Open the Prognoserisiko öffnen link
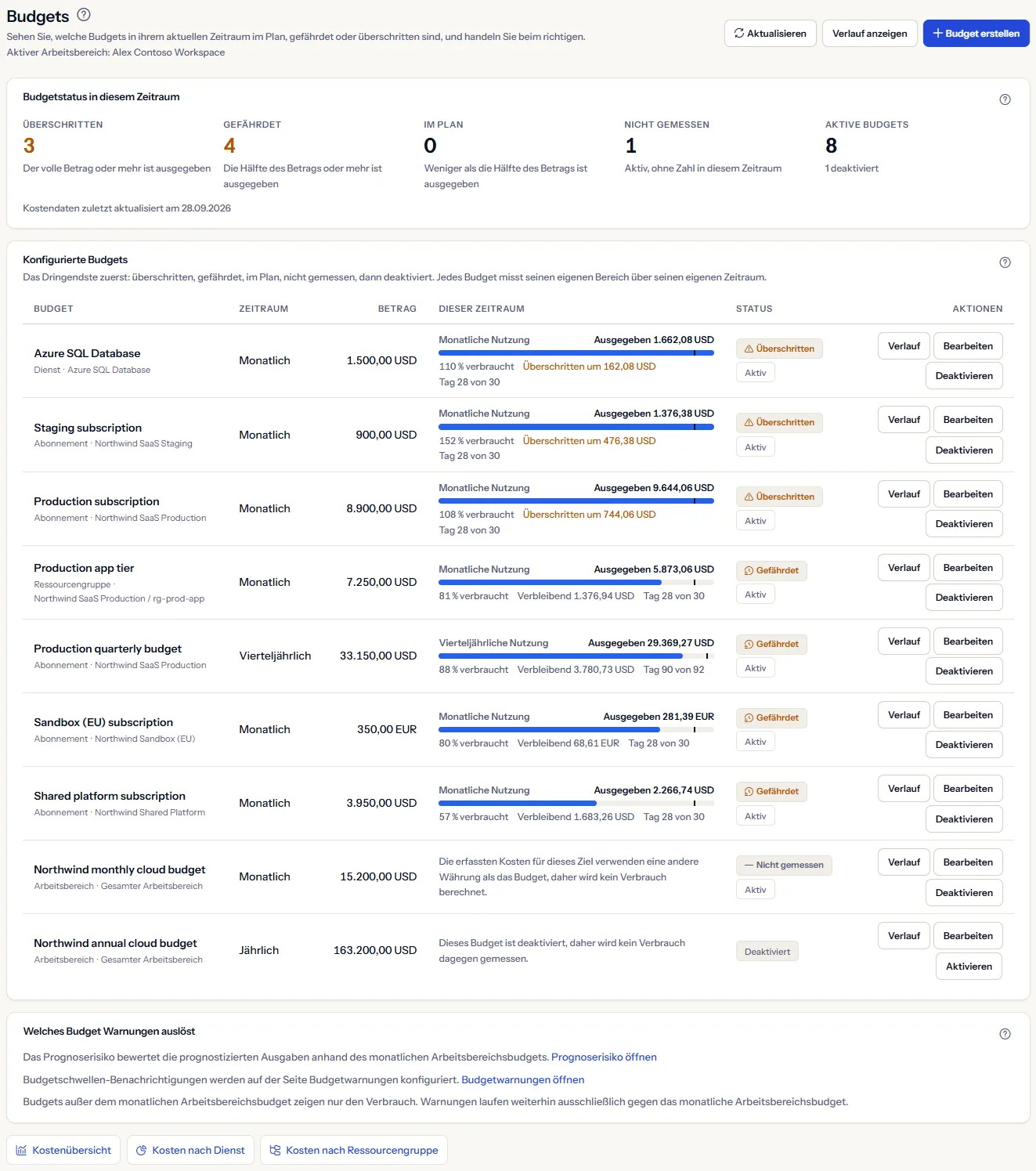The image size is (1036, 1171). point(604,1057)
